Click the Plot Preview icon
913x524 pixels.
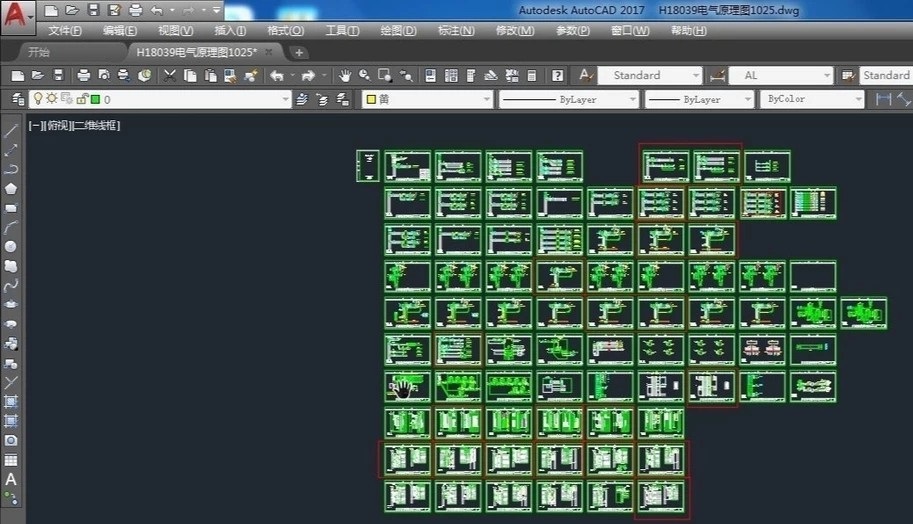pos(104,75)
